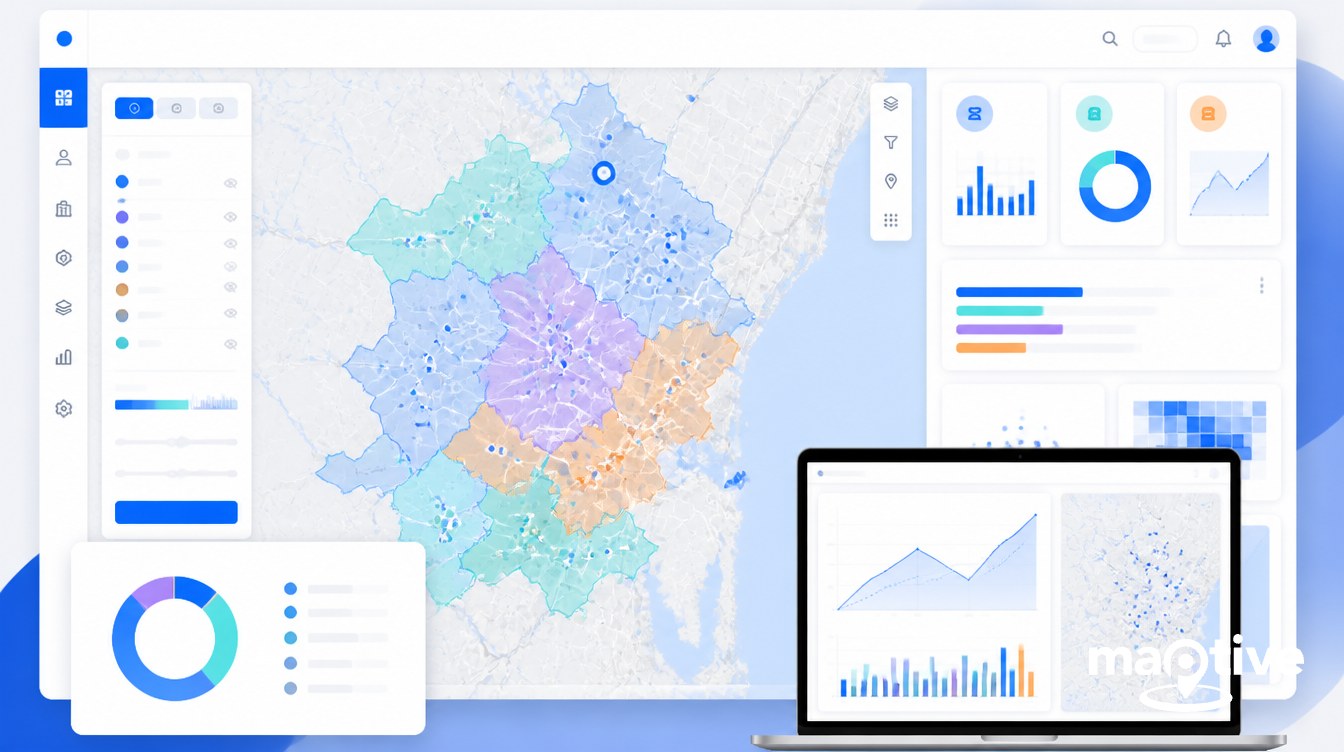1344x752 pixels.
Task: Click the header pill-shaped input field
Action: 1165,39
